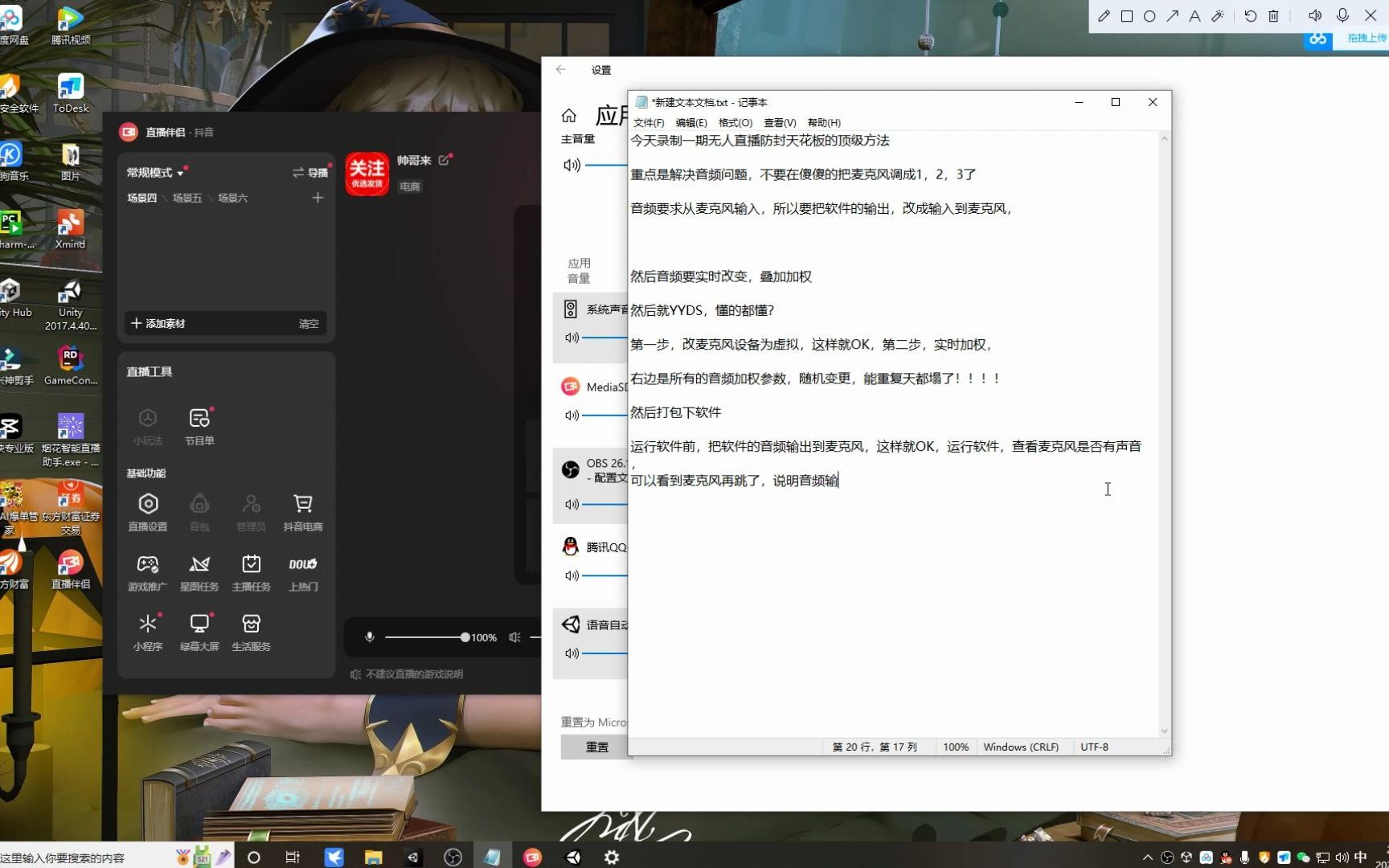Mute master volume in Settings
Viewport: 1389px width, 868px height.
click(x=572, y=165)
